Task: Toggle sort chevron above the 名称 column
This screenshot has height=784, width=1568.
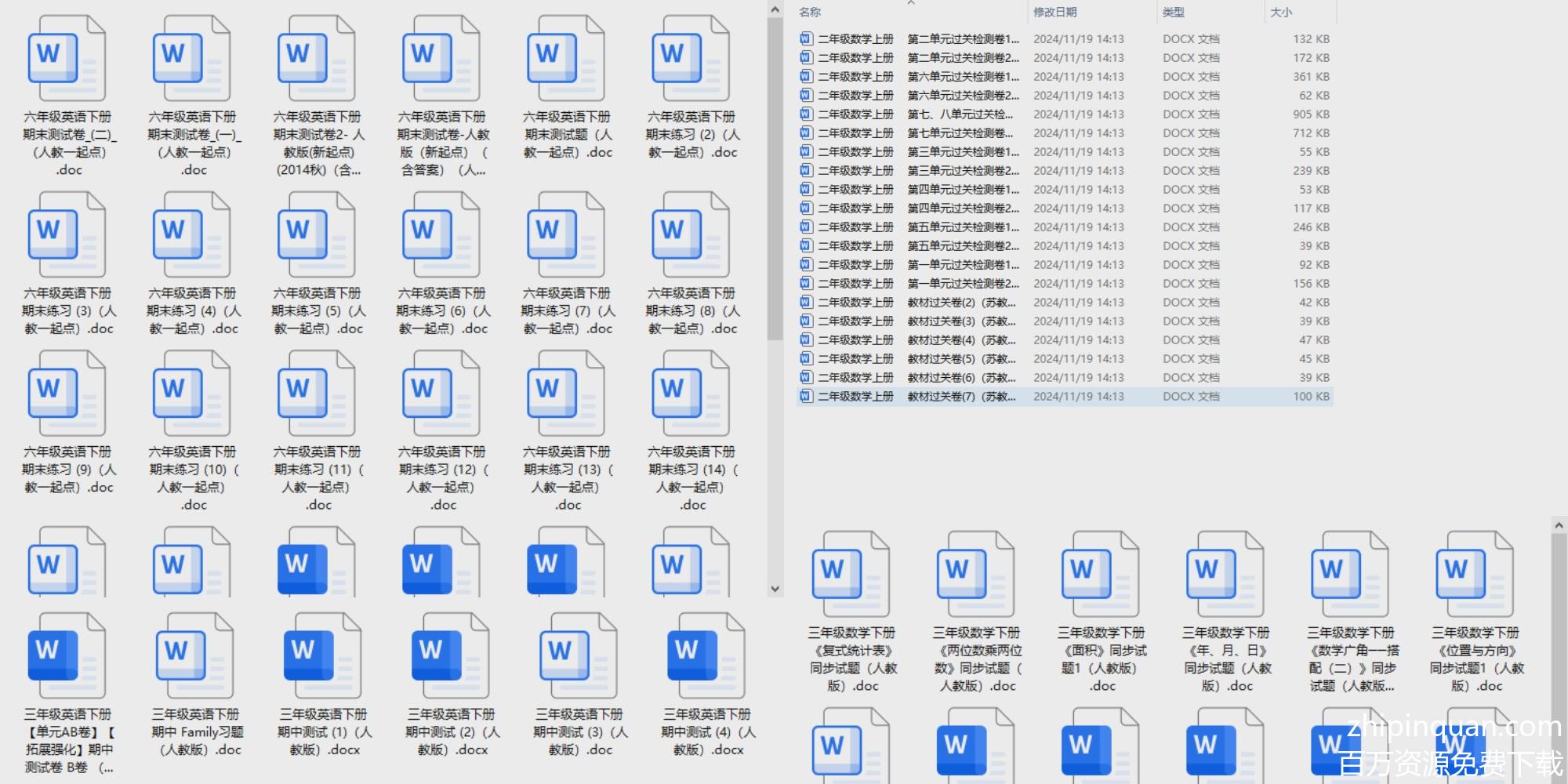Action: coord(911,3)
